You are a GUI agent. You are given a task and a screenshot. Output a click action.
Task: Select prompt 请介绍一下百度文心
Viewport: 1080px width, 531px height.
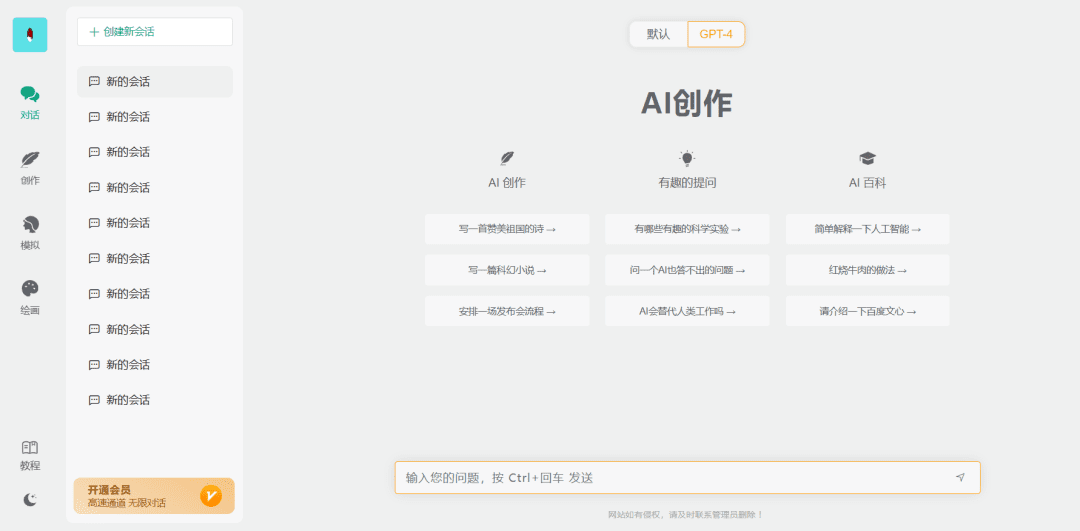click(x=868, y=311)
